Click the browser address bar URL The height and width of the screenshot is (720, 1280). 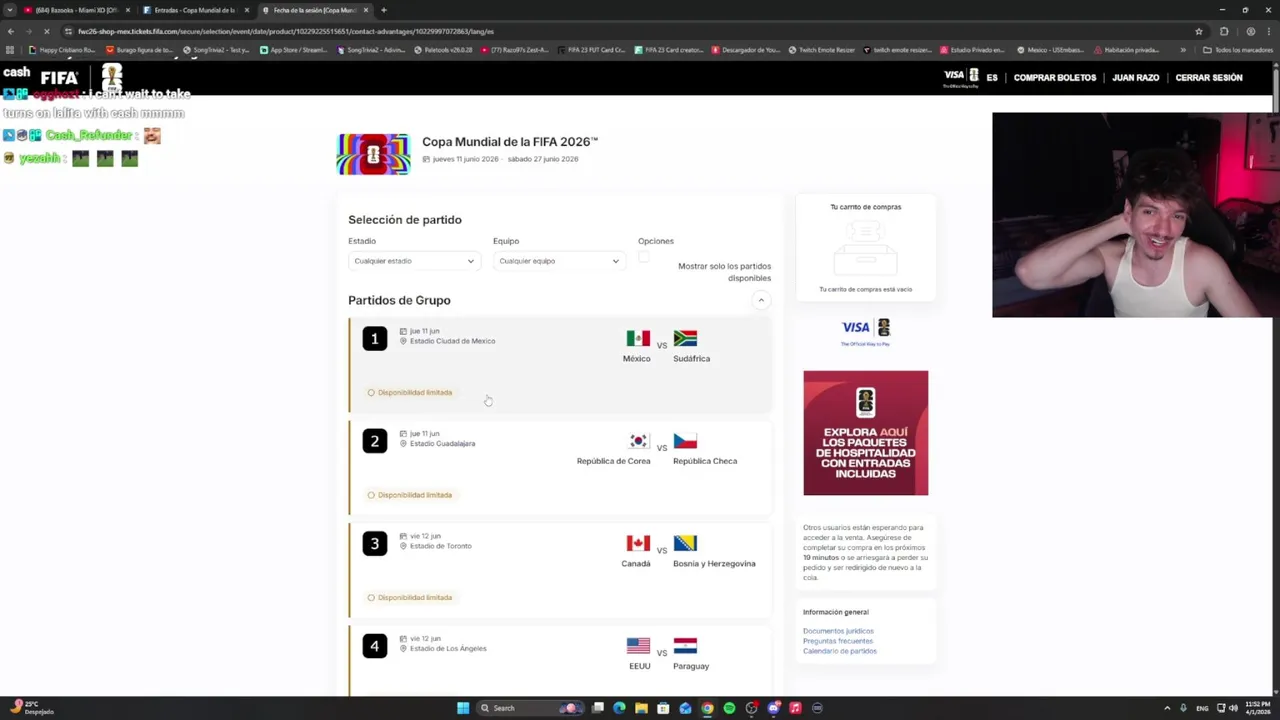286,31
